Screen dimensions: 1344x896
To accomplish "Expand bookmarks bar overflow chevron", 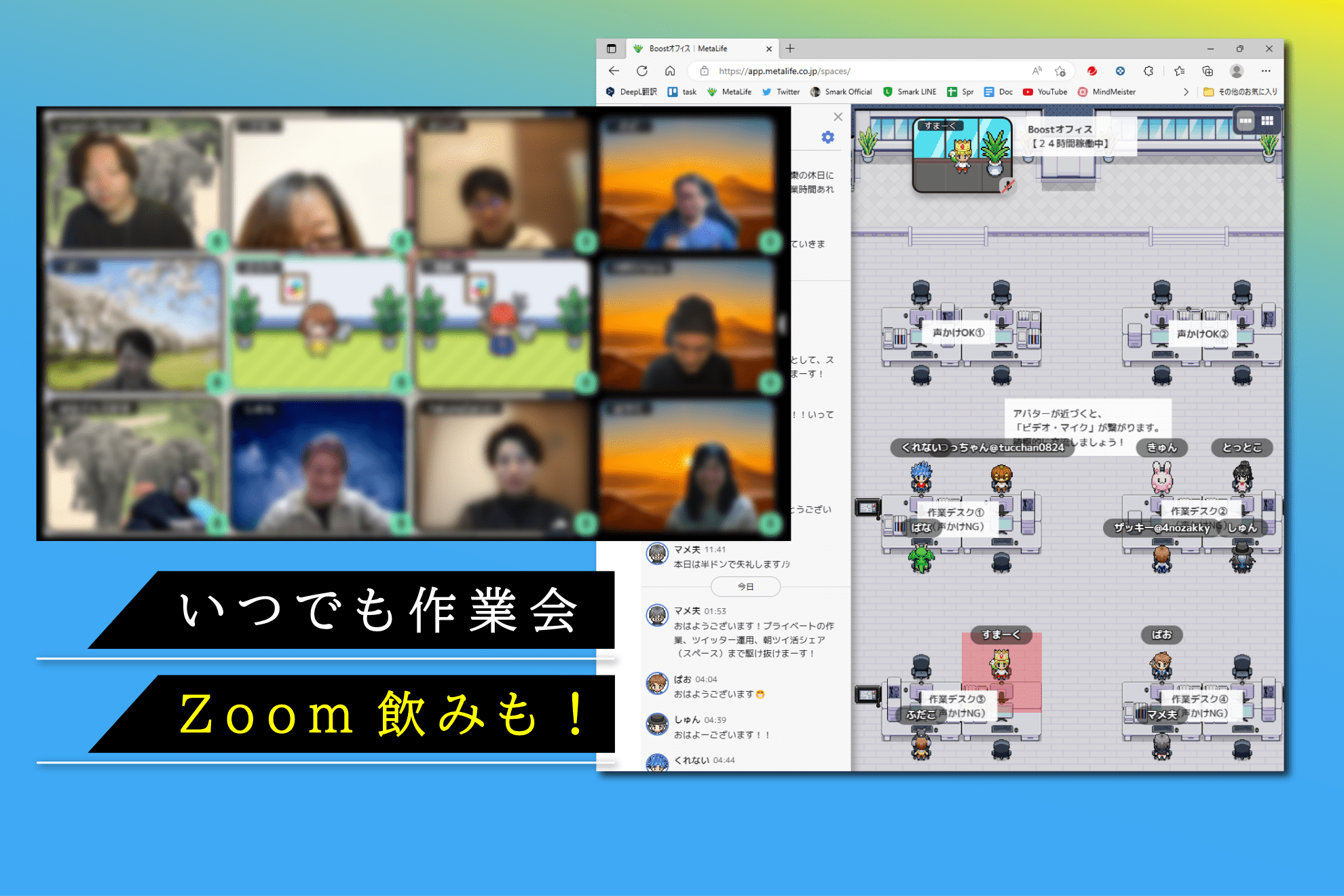I will point(1186,92).
